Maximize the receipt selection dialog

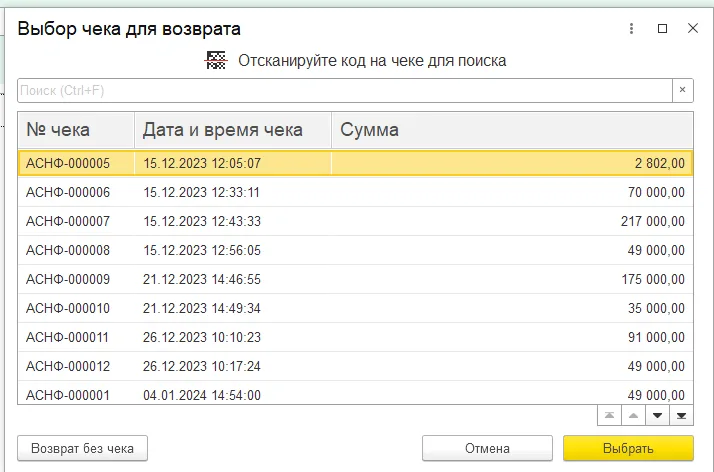click(663, 29)
